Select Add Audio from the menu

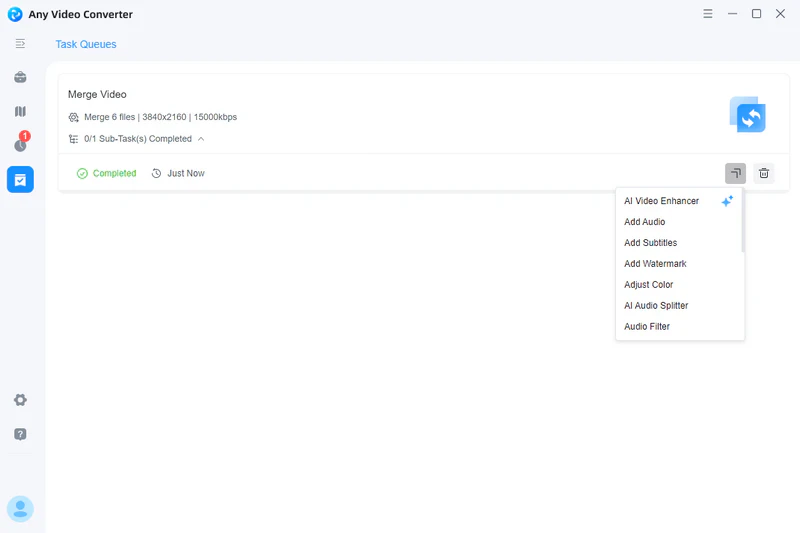pos(645,222)
